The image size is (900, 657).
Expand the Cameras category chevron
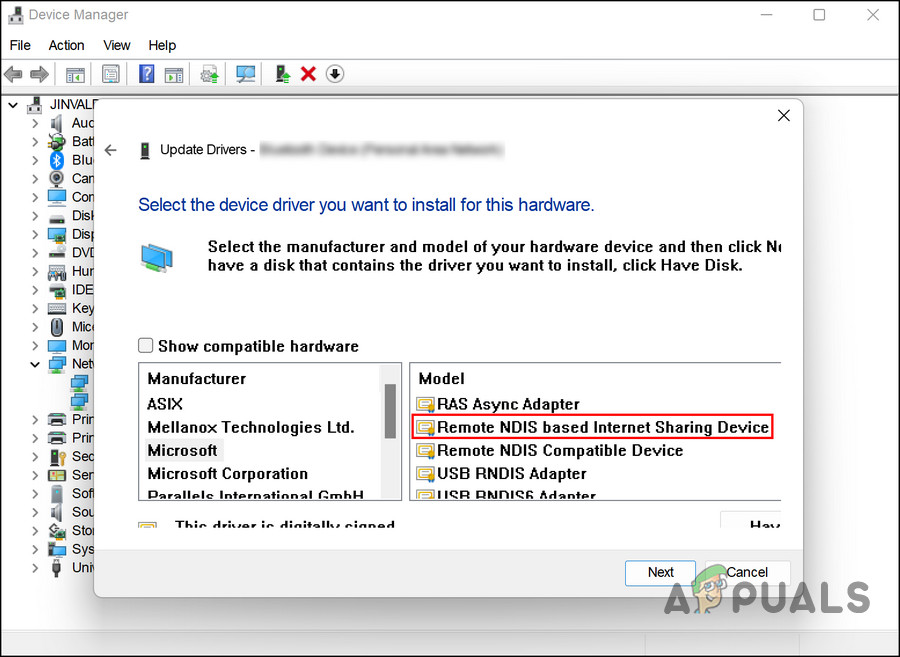click(x=35, y=179)
